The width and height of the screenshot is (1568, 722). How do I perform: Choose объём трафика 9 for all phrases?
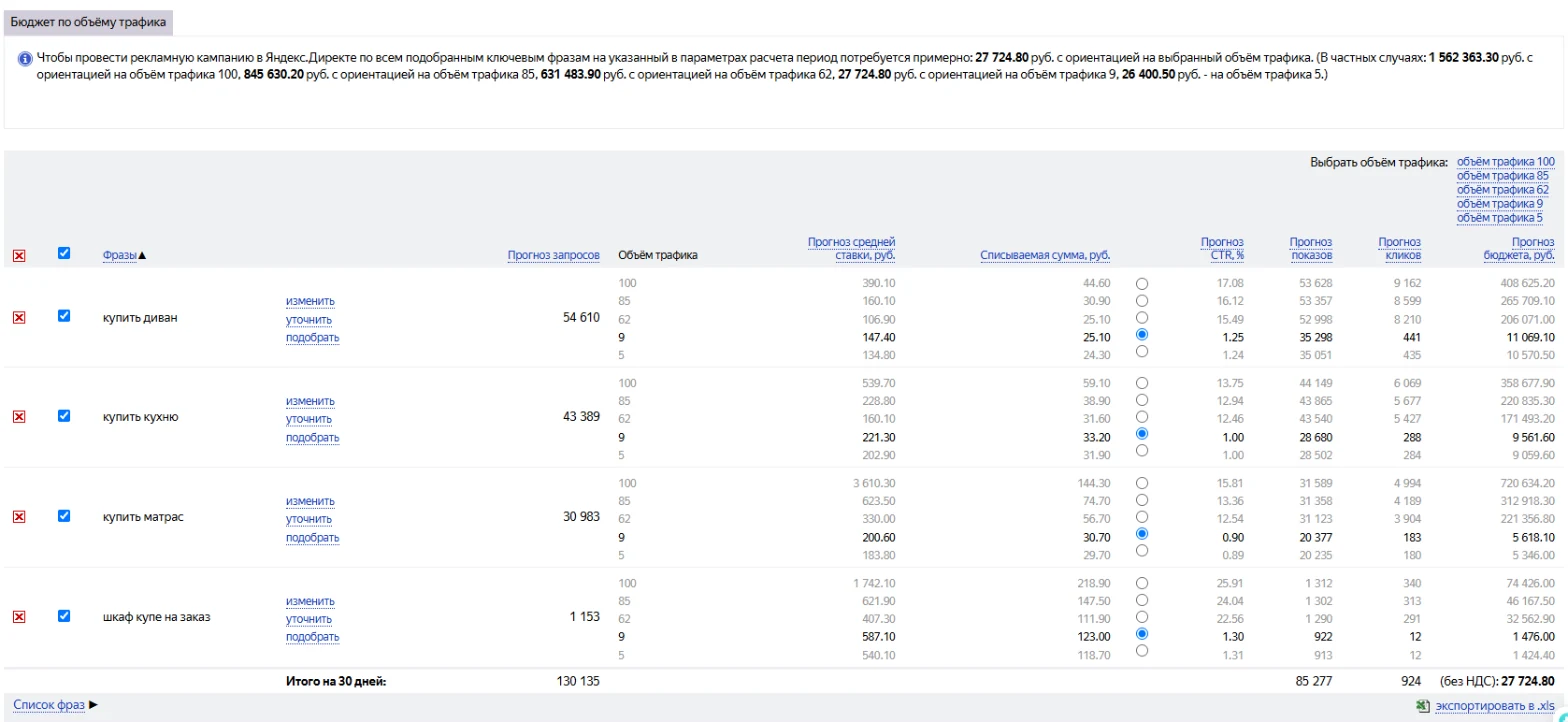pos(1499,204)
